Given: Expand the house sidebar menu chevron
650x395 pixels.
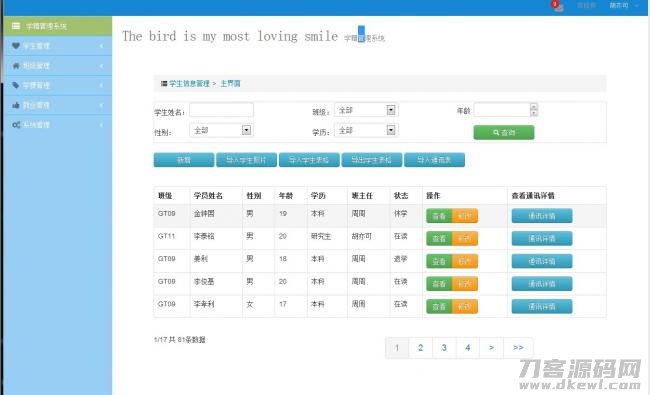Looking at the screenshot, I should coord(102,65).
